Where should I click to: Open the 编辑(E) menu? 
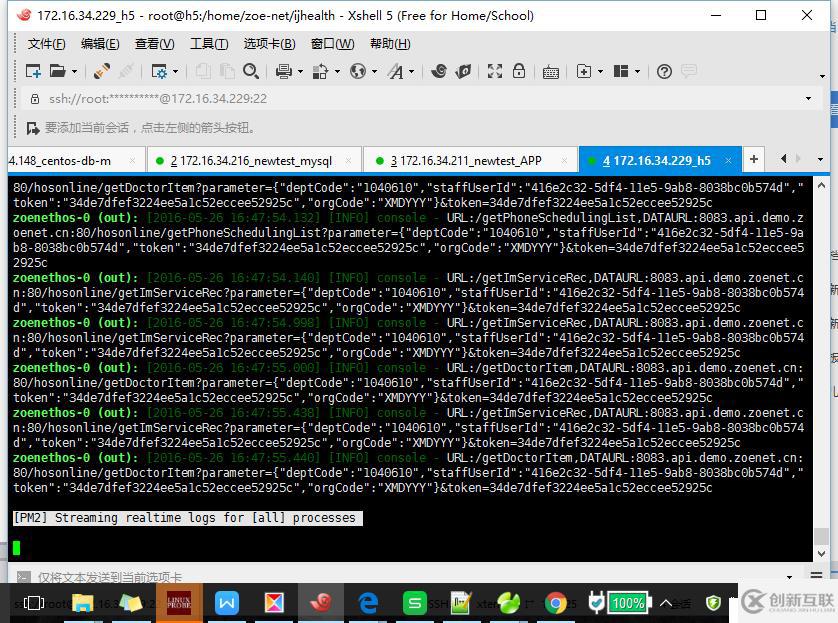(100, 44)
